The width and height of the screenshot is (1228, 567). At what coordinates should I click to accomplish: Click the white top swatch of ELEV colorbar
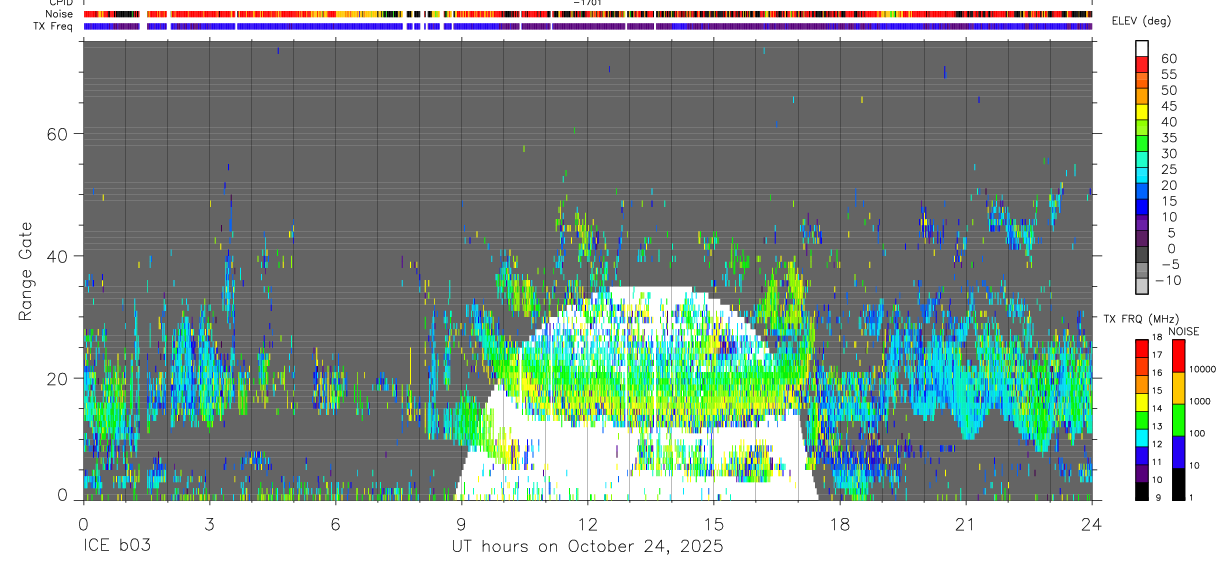point(1142,47)
